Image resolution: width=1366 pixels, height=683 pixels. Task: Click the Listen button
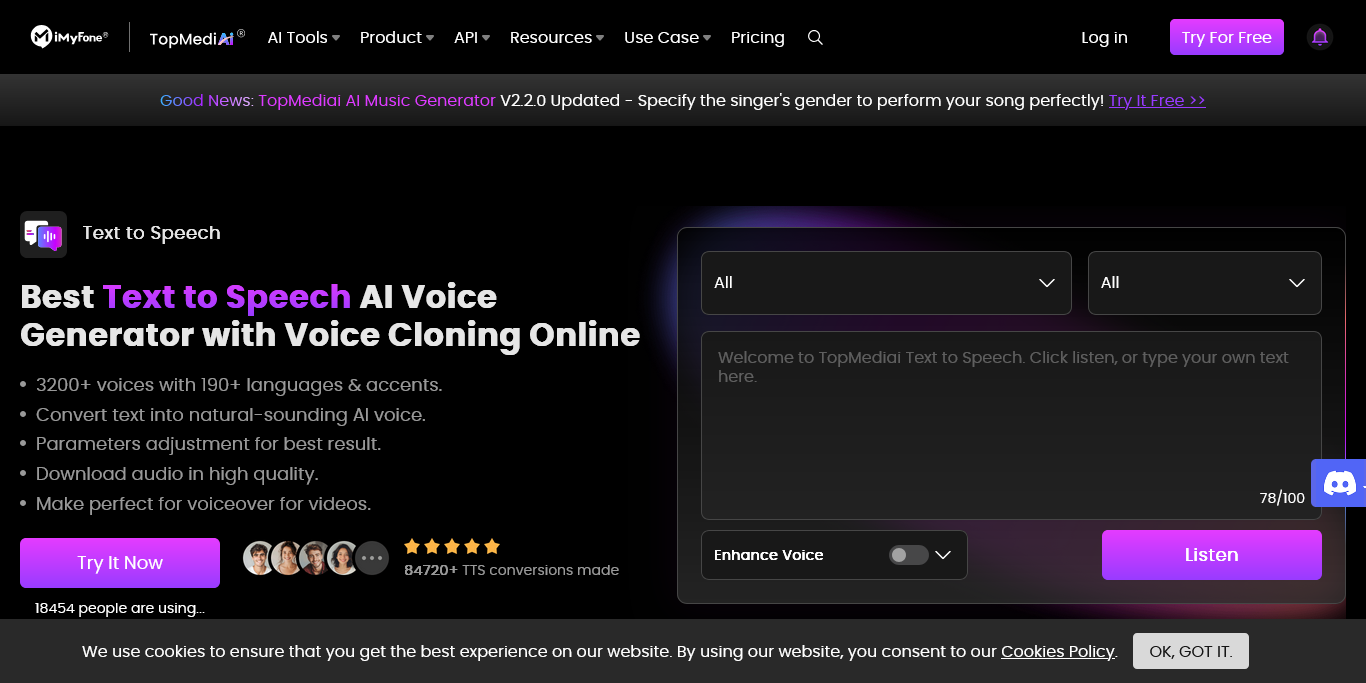(1212, 555)
